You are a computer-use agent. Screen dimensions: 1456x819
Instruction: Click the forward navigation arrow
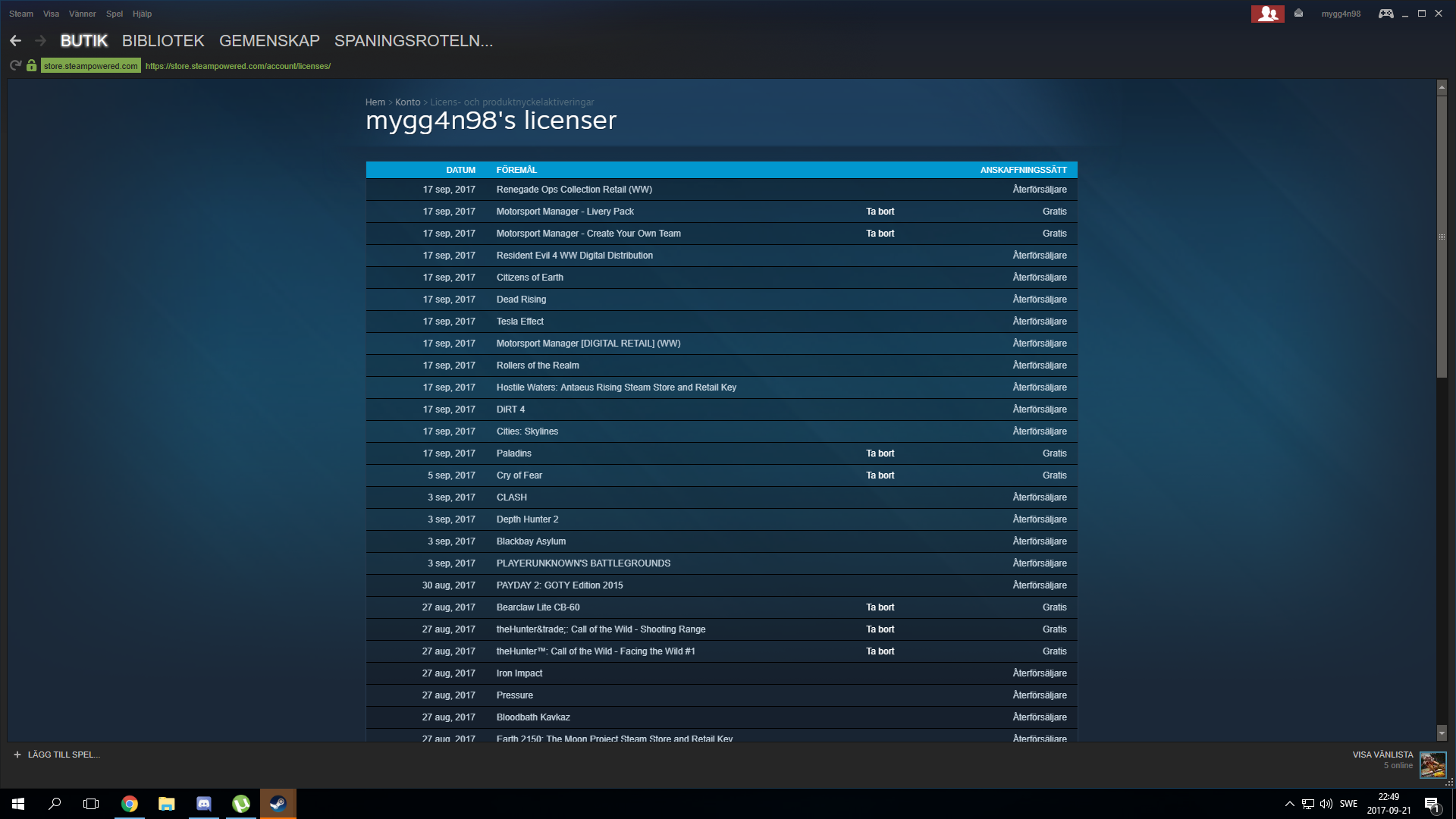click(41, 41)
